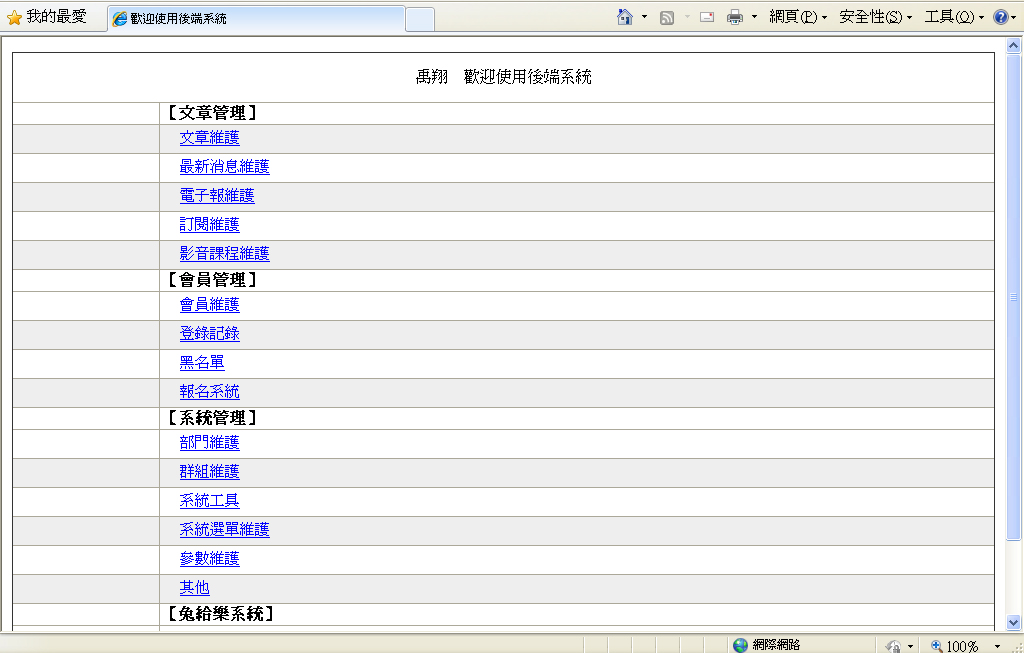Viewport: 1024px width, 653px height.
Task: Click the 網際網路 globe icon in status bar
Action: 740,645
